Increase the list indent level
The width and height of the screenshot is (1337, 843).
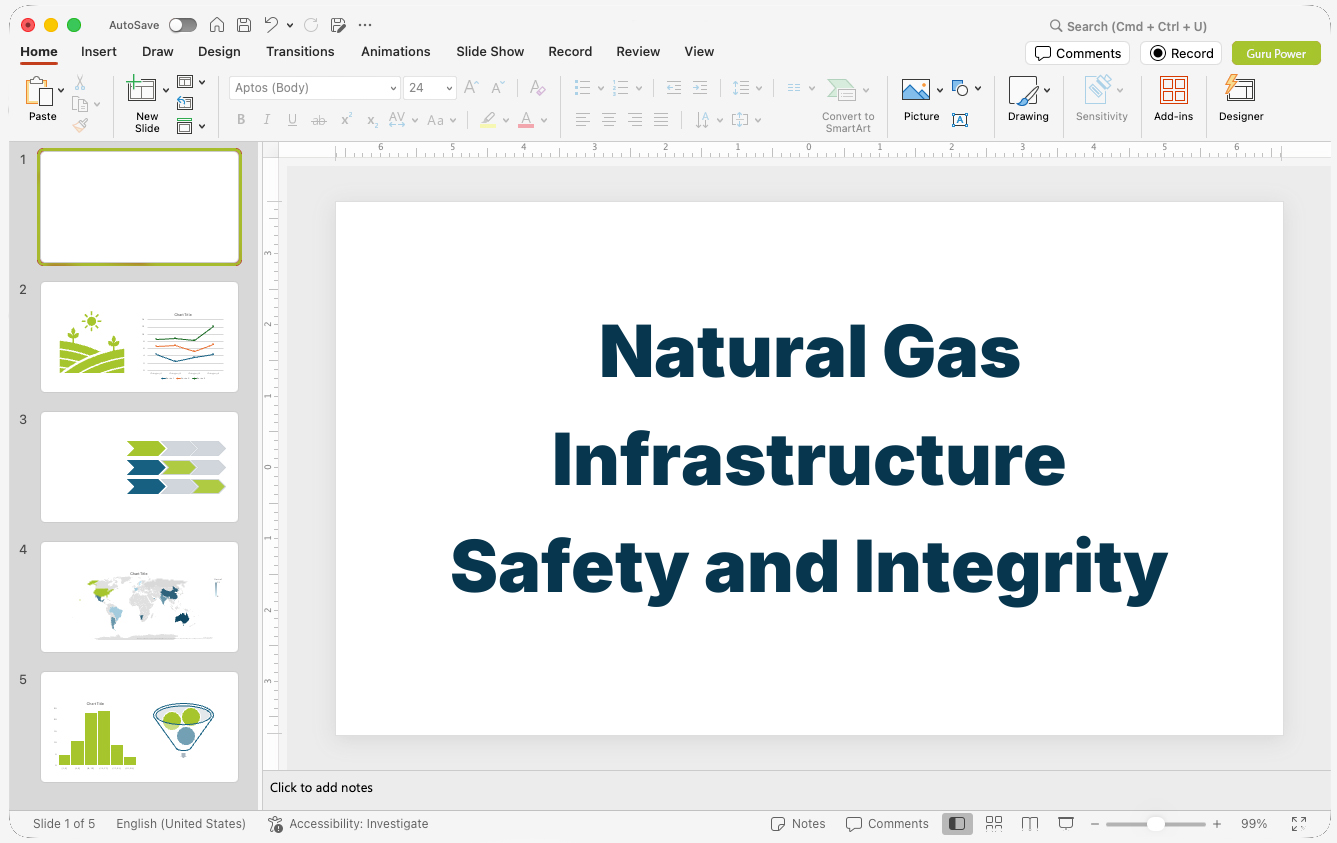pos(700,88)
